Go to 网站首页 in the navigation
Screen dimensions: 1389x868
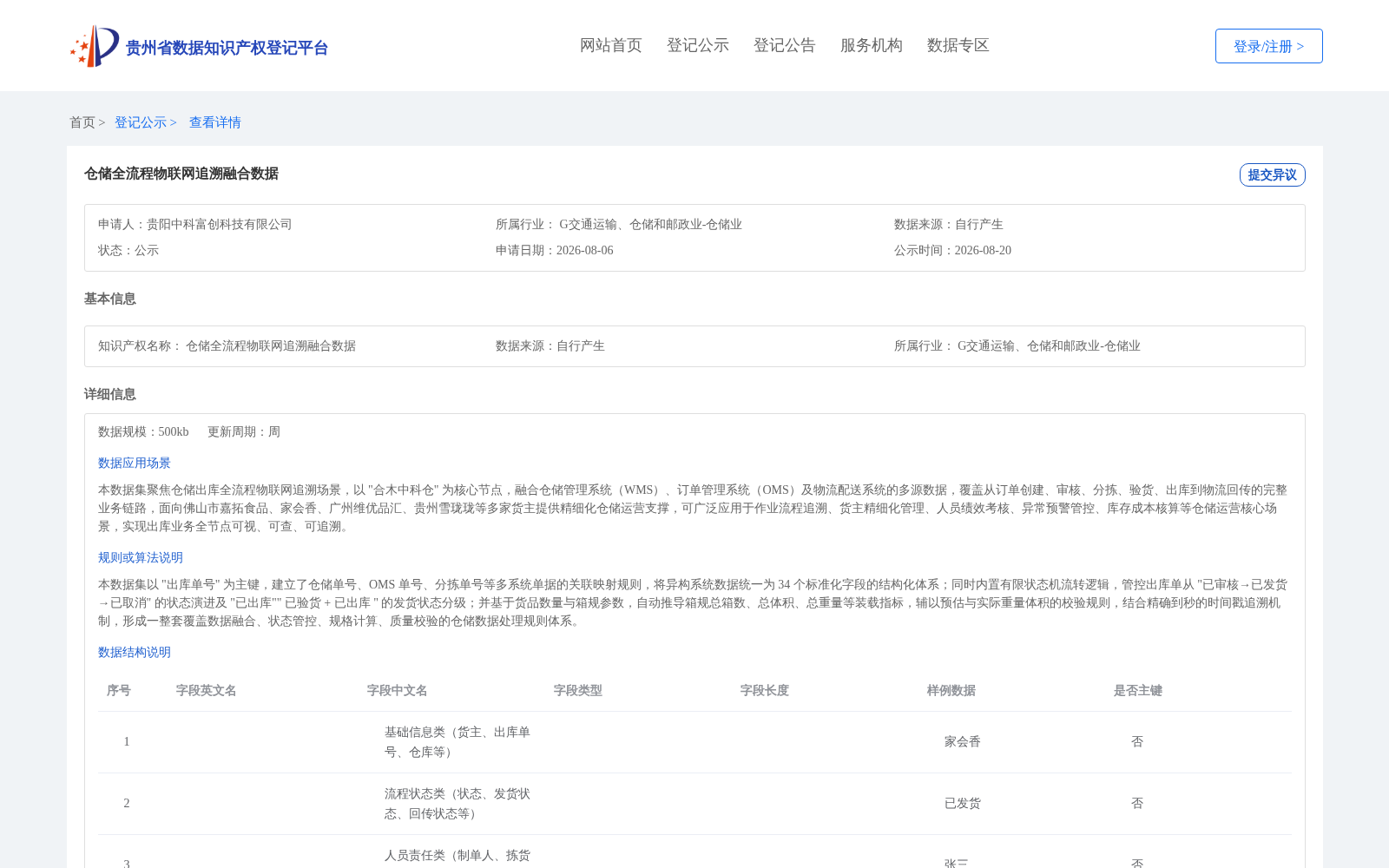click(611, 45)
